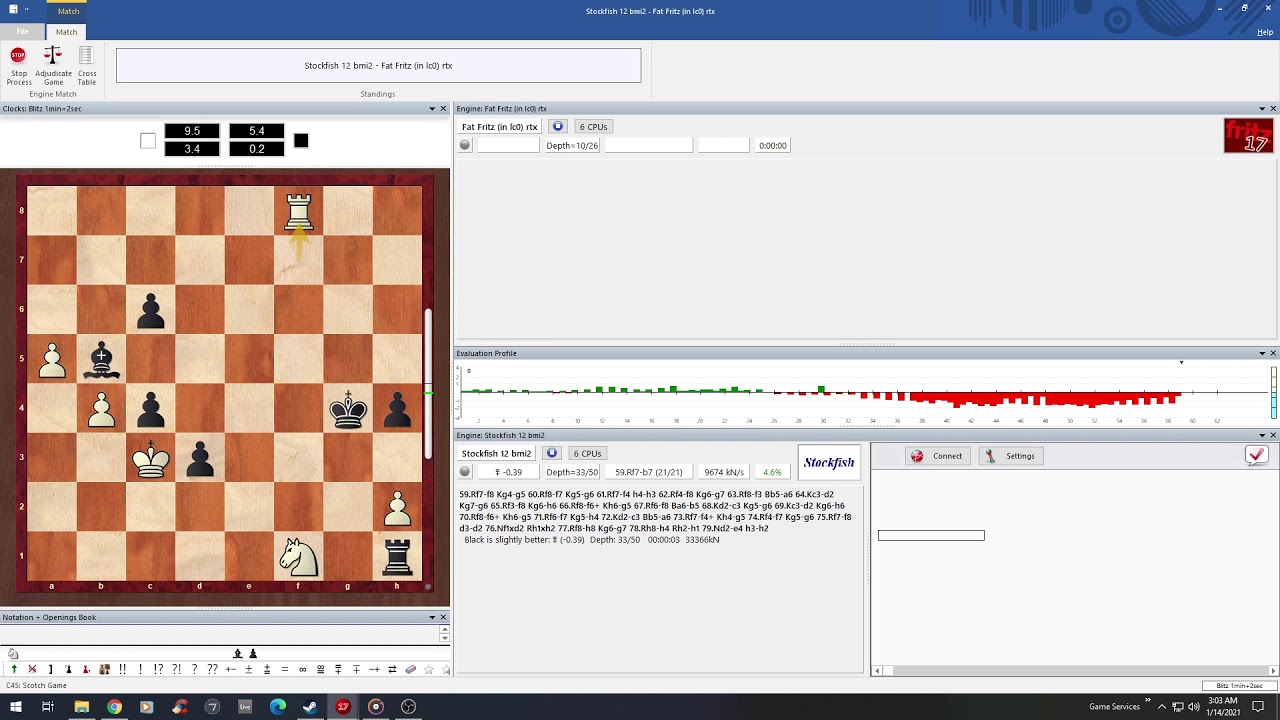The width and height of the screenshot is (1280, 720).
Task: Open the Windows Start menu
Action: [x=15, y=707]
